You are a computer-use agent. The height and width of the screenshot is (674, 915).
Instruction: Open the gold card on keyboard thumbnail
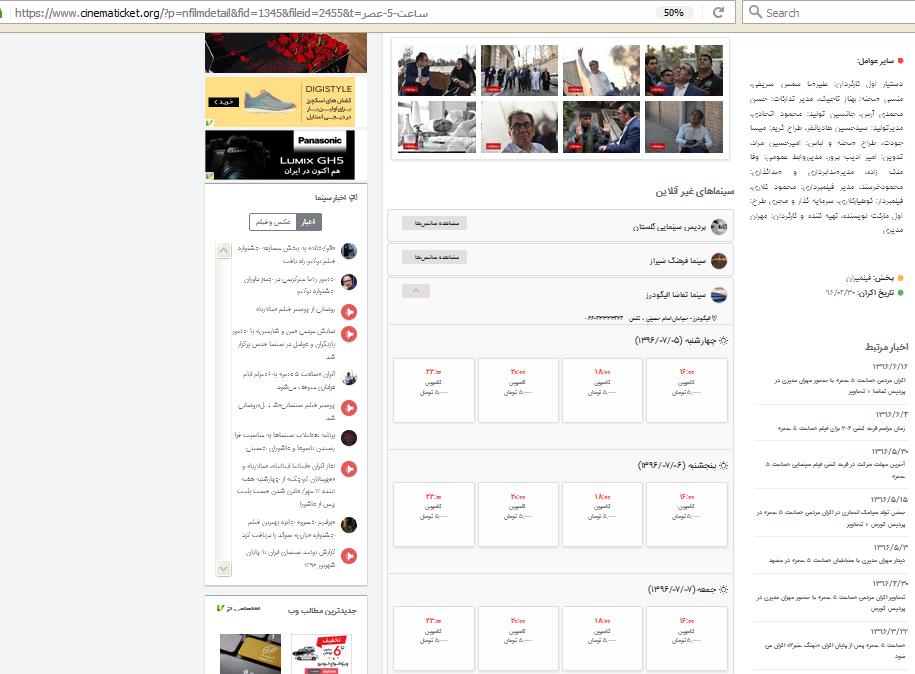250,654
